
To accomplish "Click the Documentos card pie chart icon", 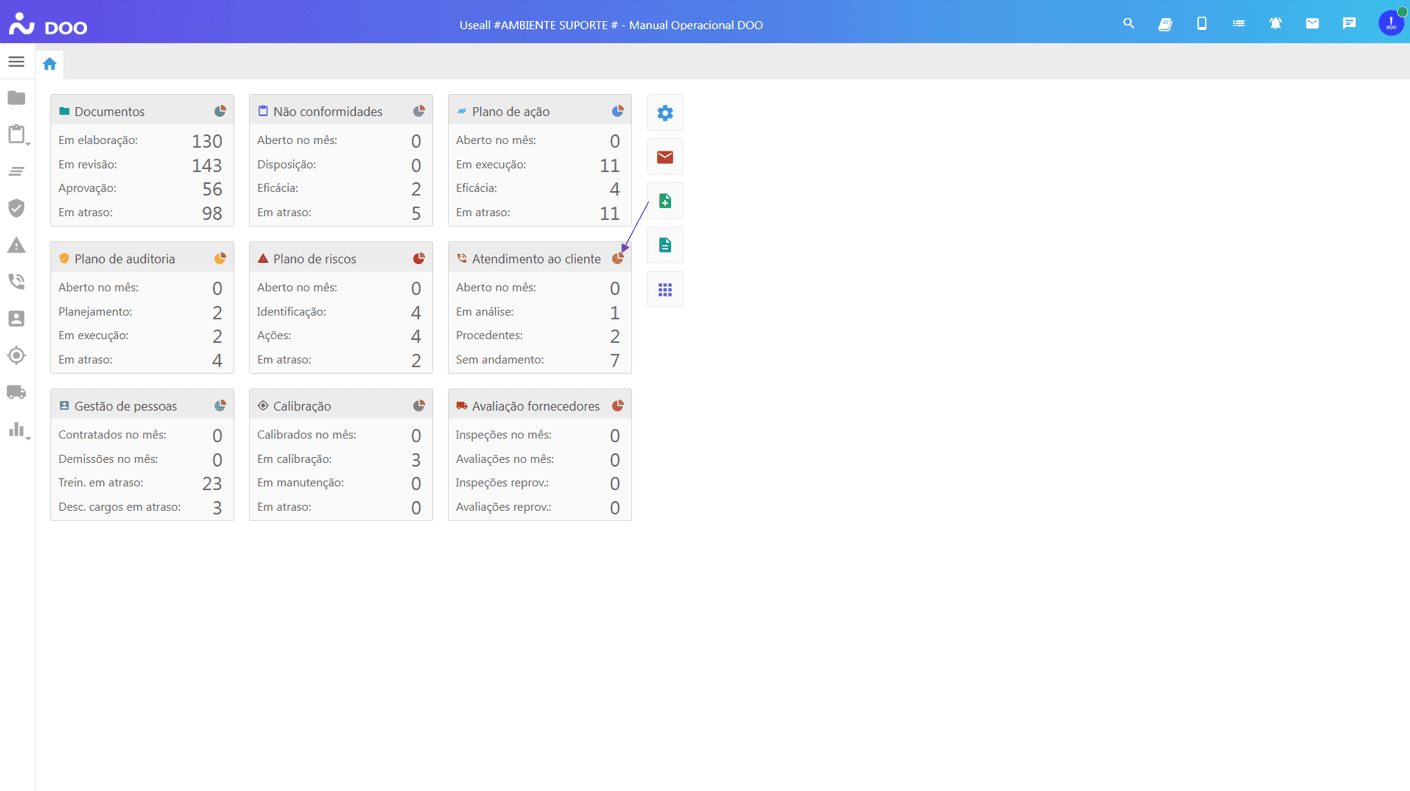I will (x=220, y=111).
